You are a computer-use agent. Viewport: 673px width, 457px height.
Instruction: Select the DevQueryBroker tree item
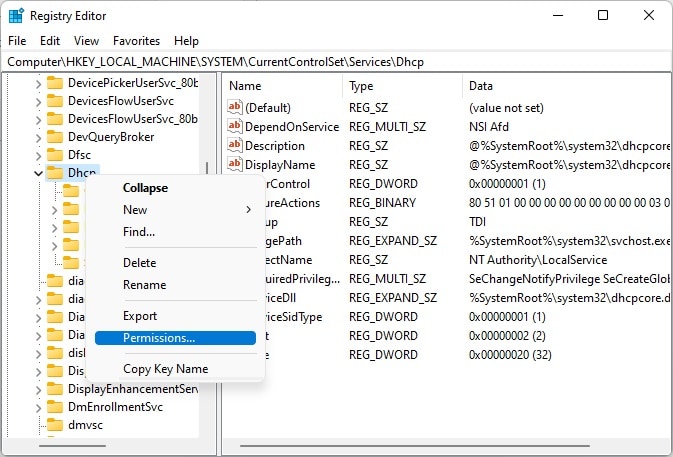click(x=111, y=137)
